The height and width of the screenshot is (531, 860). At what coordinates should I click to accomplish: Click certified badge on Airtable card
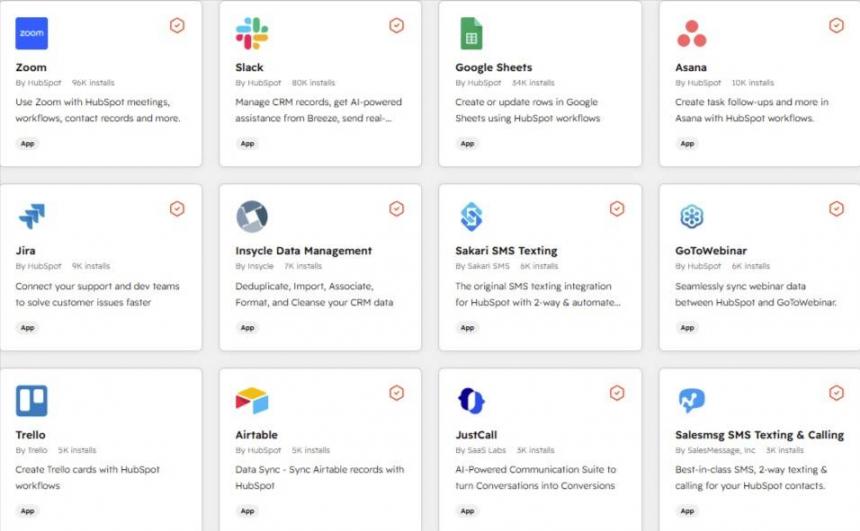397,393
